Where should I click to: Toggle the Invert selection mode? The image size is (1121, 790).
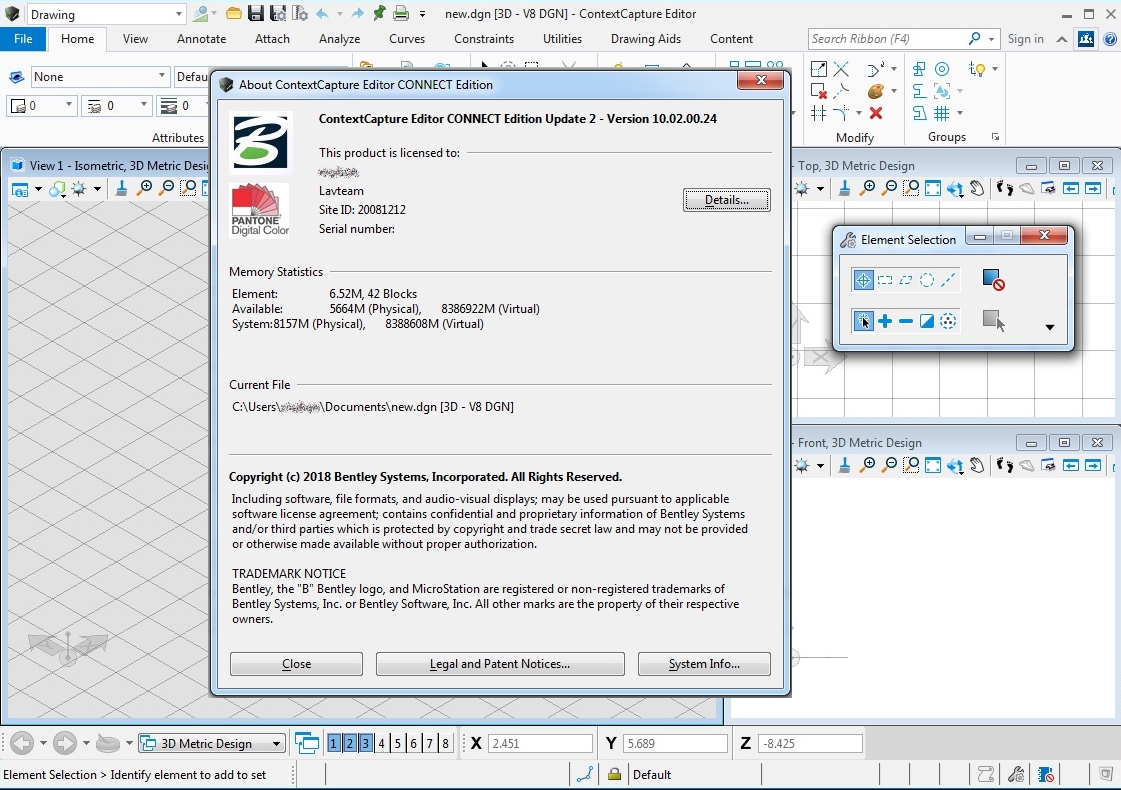pyautogui.click(x=927, y=321)
